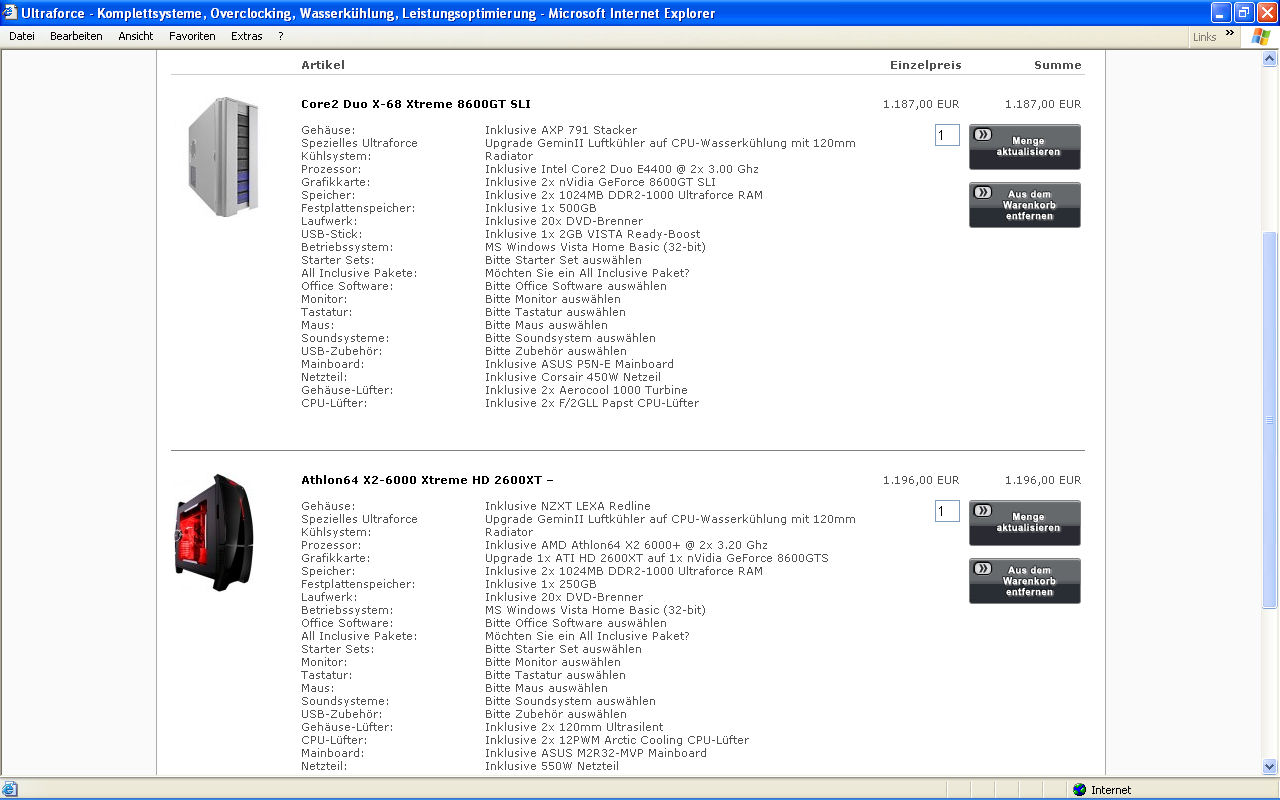This screenshot has width=1280, height=800.
Task: Click the Internet Explorer icon in title bar
Action: [11, 13]
